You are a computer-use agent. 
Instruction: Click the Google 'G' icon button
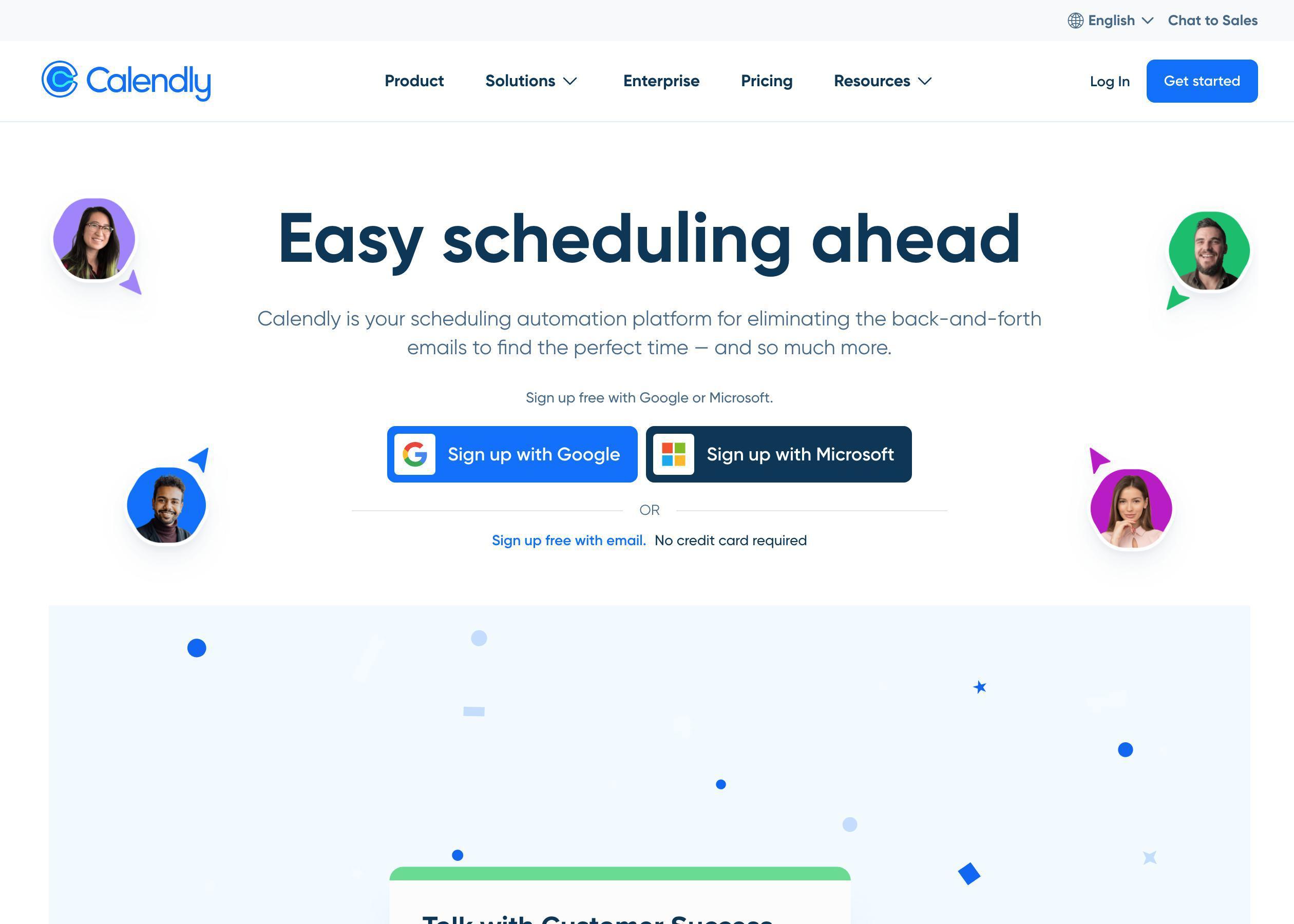pos(416,454)
